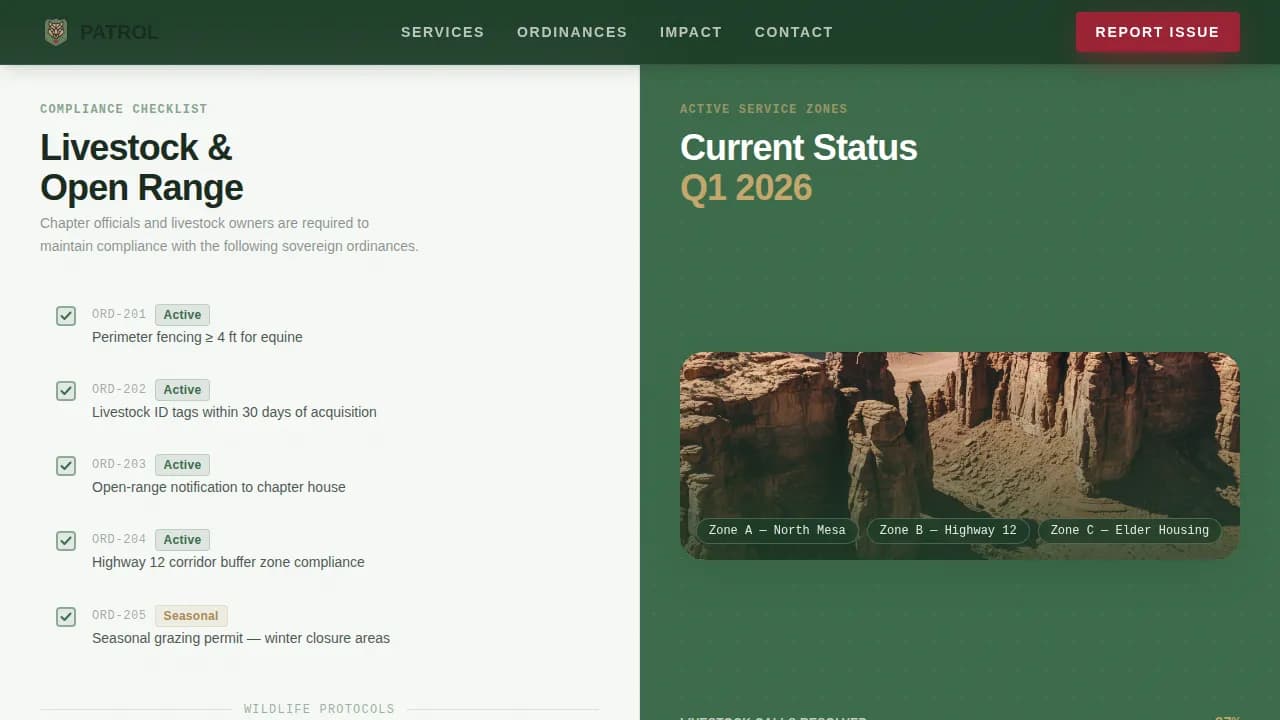Click the Active badge beside ORD-202
The height and width of the screenshot is (720, 1280).
tap(182, 390)
